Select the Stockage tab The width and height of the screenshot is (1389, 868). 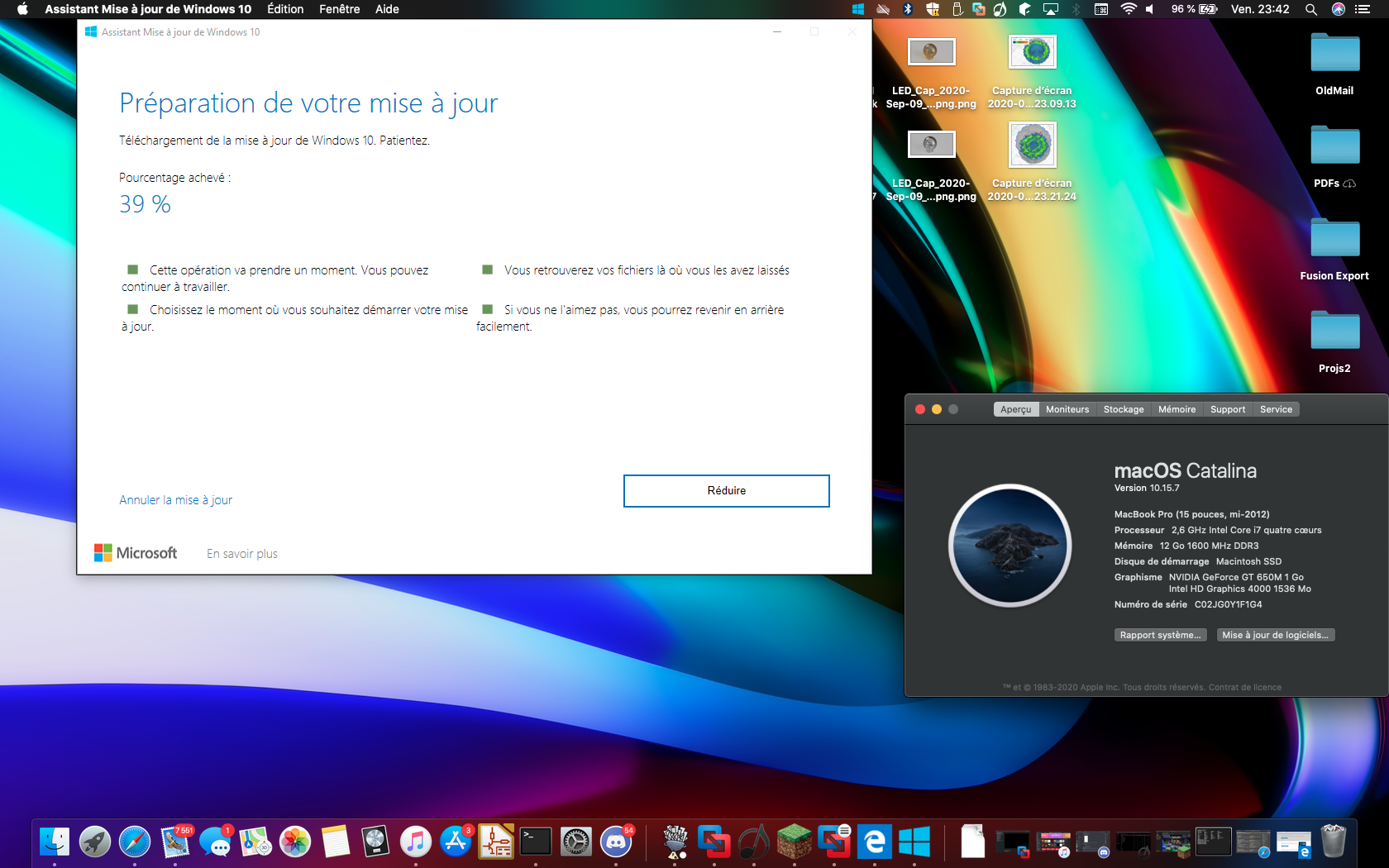(x=1123, y=409)
